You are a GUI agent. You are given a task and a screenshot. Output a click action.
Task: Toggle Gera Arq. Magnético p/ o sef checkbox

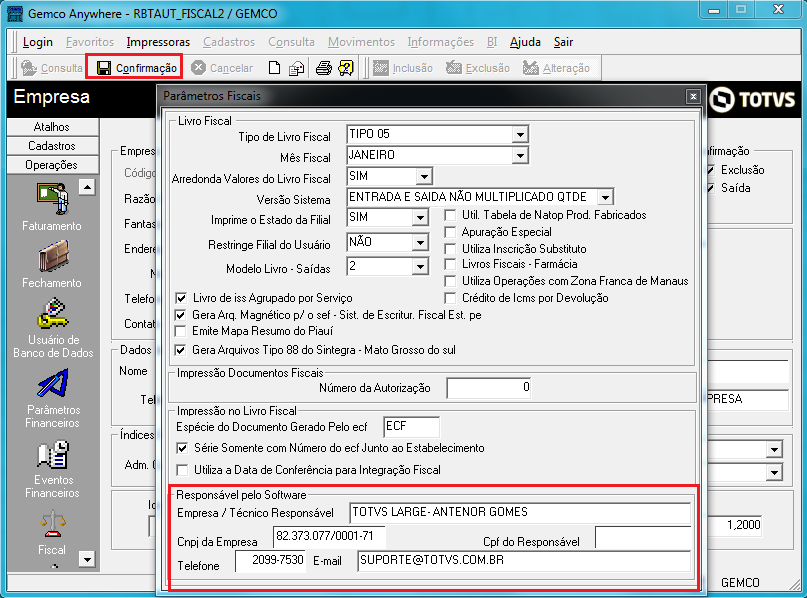[181, 315]
